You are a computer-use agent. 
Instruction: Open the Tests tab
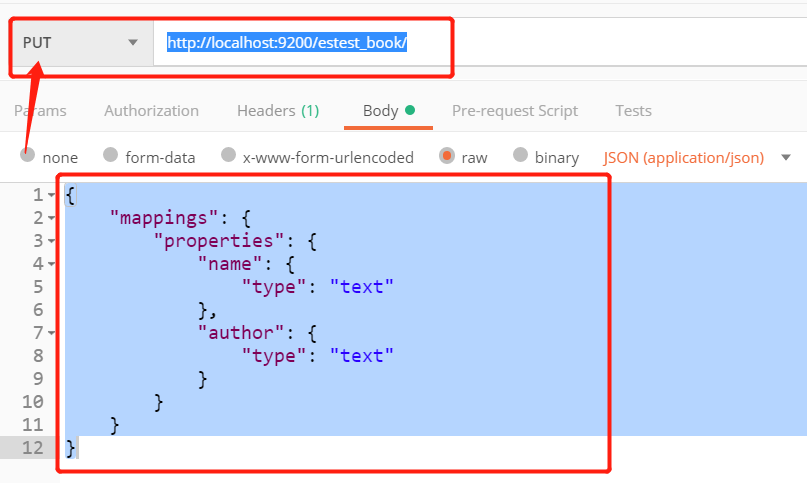pos(634,111)
